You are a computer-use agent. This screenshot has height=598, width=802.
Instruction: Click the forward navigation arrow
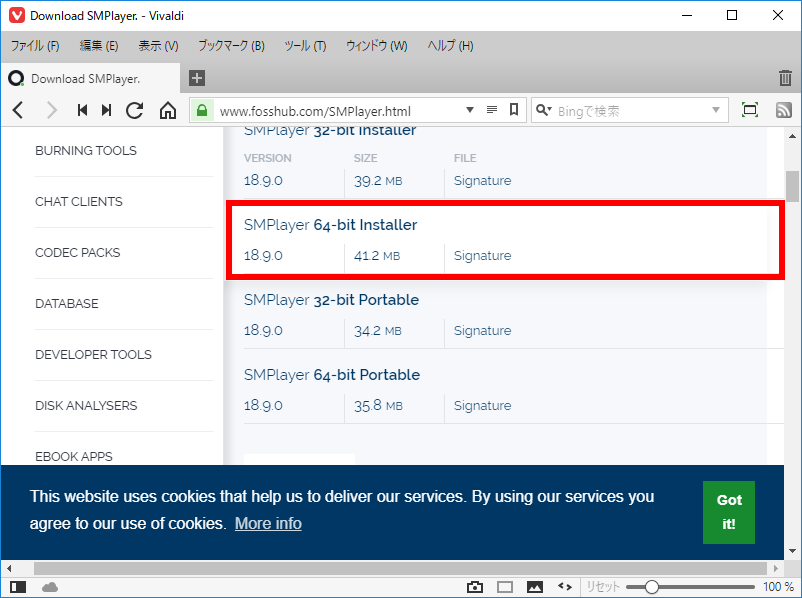(x=51, y=110)
